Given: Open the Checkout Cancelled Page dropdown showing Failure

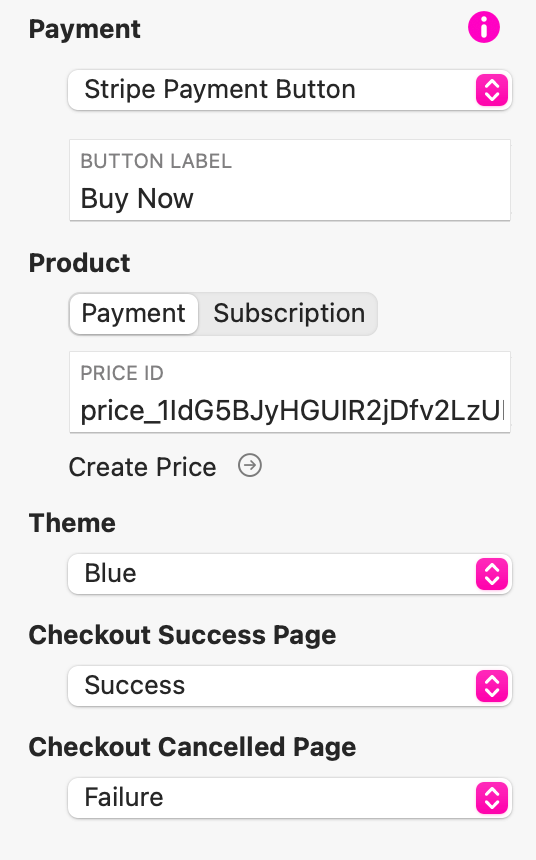Looking at the screenshot, I should click(x=290, y=797).
